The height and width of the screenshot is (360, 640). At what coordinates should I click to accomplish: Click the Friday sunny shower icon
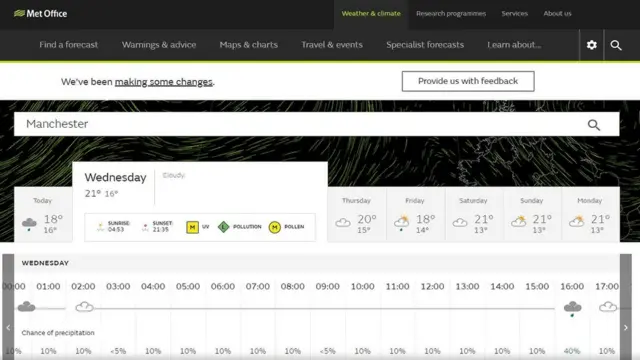[x=401, y=222]
